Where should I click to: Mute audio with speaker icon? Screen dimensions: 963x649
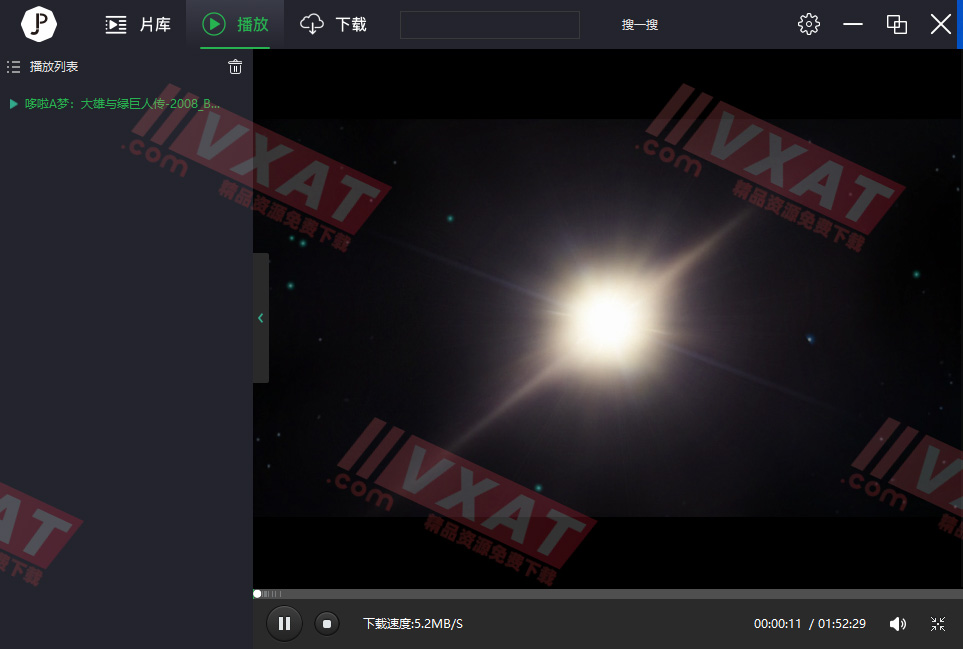897,624
